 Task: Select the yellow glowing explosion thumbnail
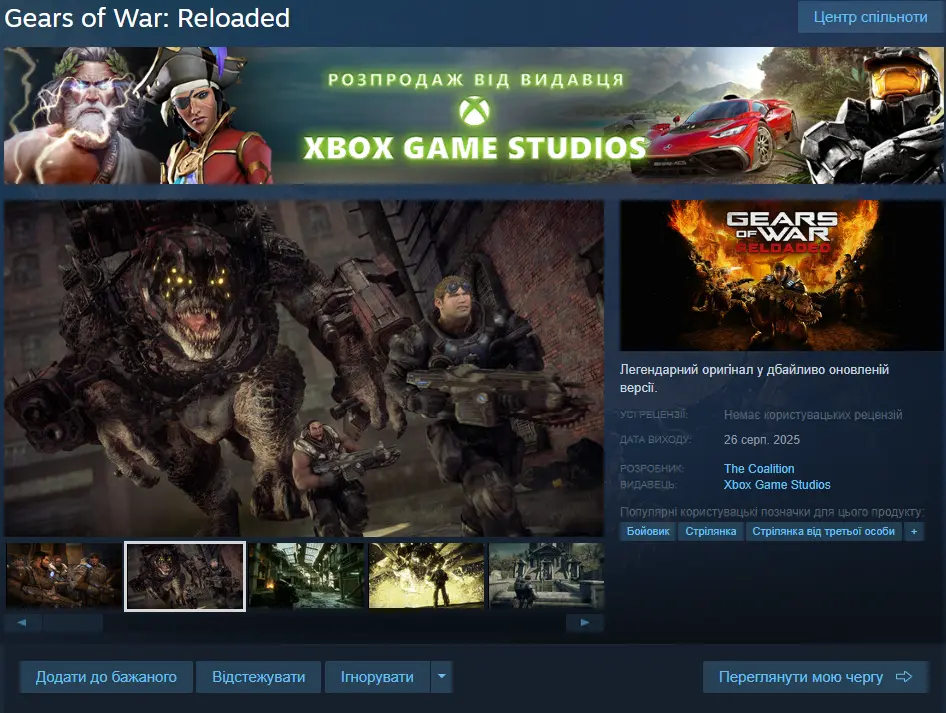(x=427, y=576)
